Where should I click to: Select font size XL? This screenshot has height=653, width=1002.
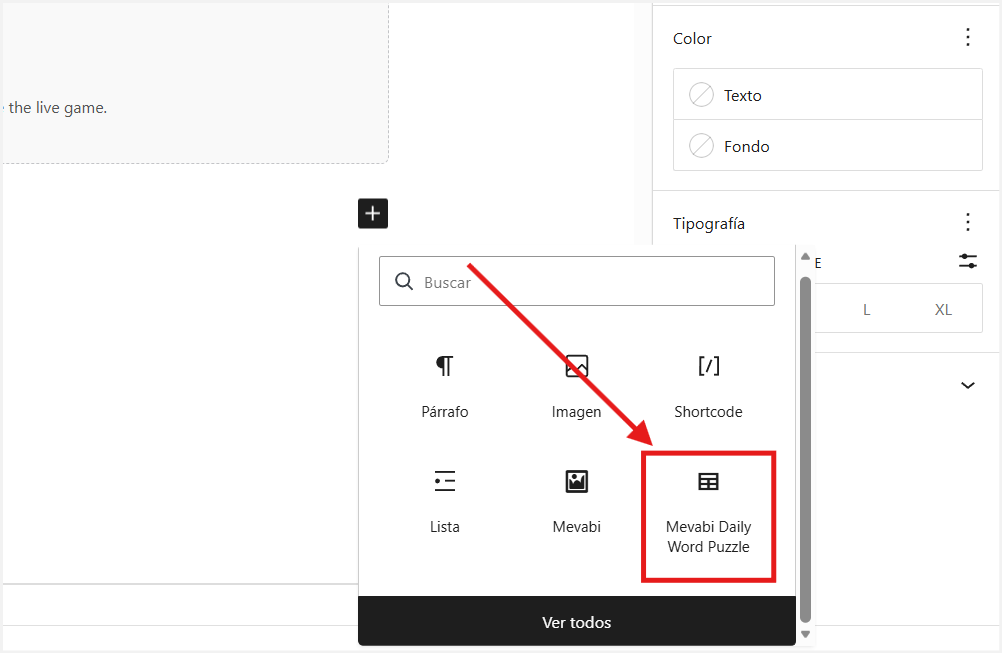coord(943,310)
